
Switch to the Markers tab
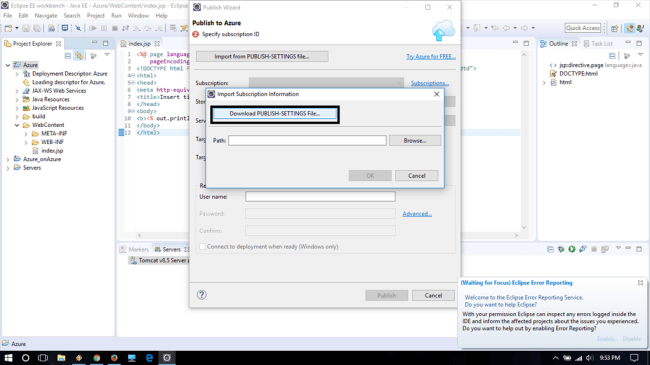coord(134,249)
